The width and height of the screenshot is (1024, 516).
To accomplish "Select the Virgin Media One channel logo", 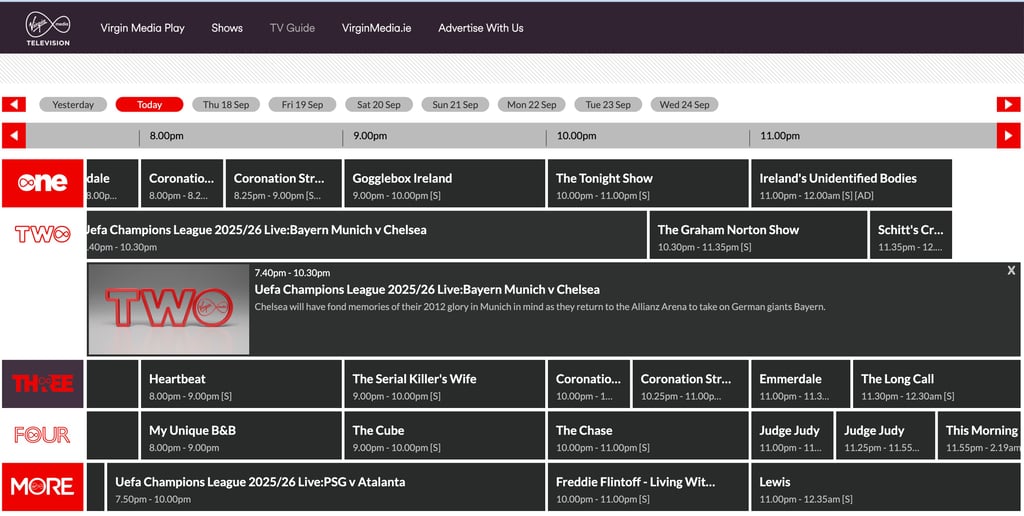I will [42, 183].
